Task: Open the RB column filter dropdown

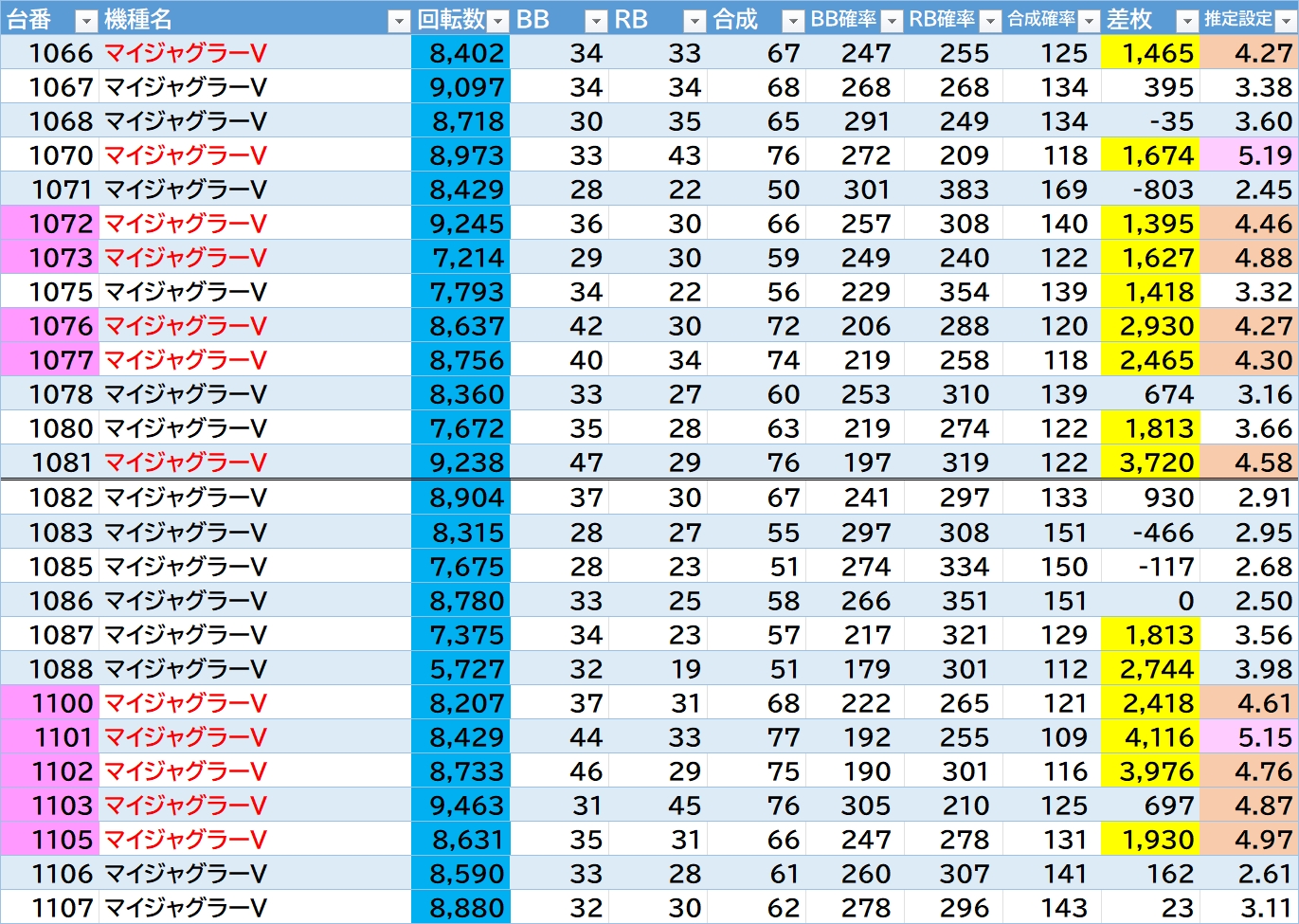Action: point(695,20)
